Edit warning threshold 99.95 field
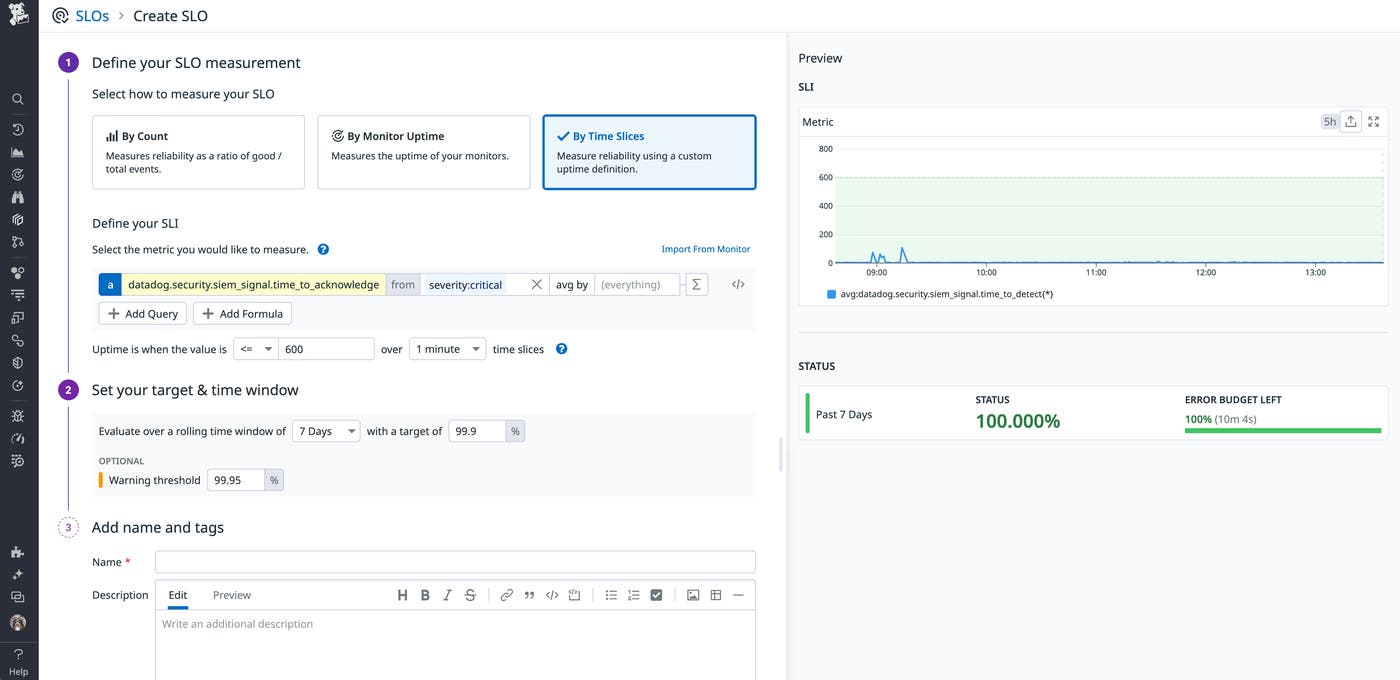This screenshot has width=1400, height=680. (236, 480)
